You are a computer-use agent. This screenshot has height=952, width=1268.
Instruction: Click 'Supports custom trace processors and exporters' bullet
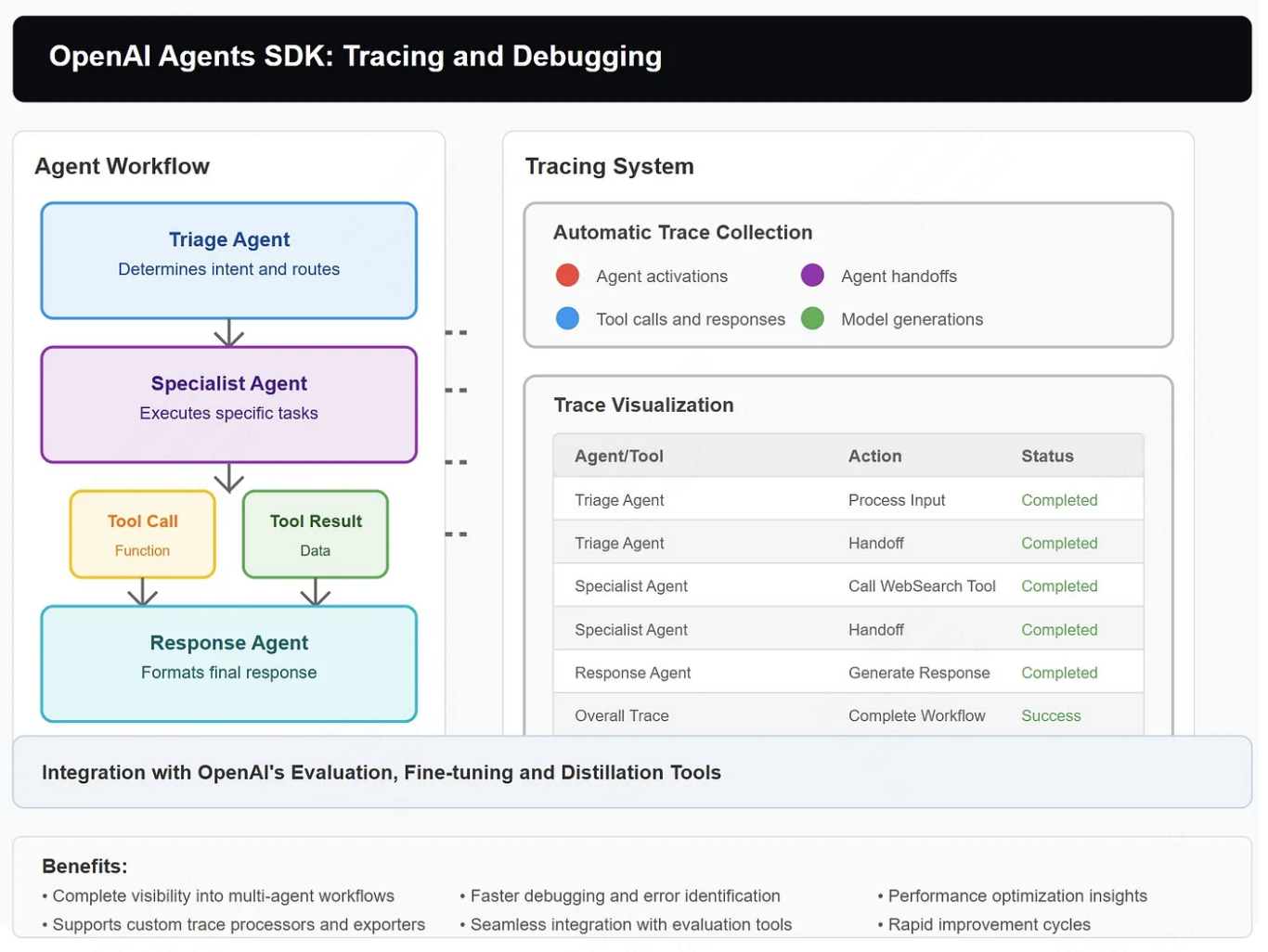233,924
